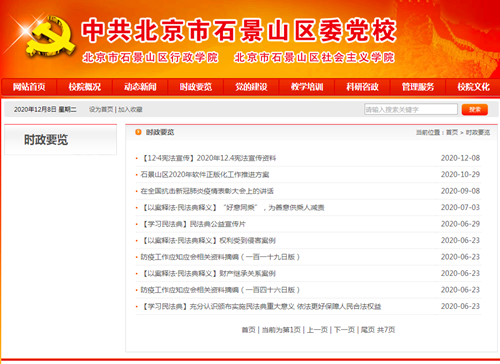Image resolution: width=500 pixels, height=364 pixels.
Task: Click the 中共北京市石景山区委党校 banner title
Action: coord(239,31)
